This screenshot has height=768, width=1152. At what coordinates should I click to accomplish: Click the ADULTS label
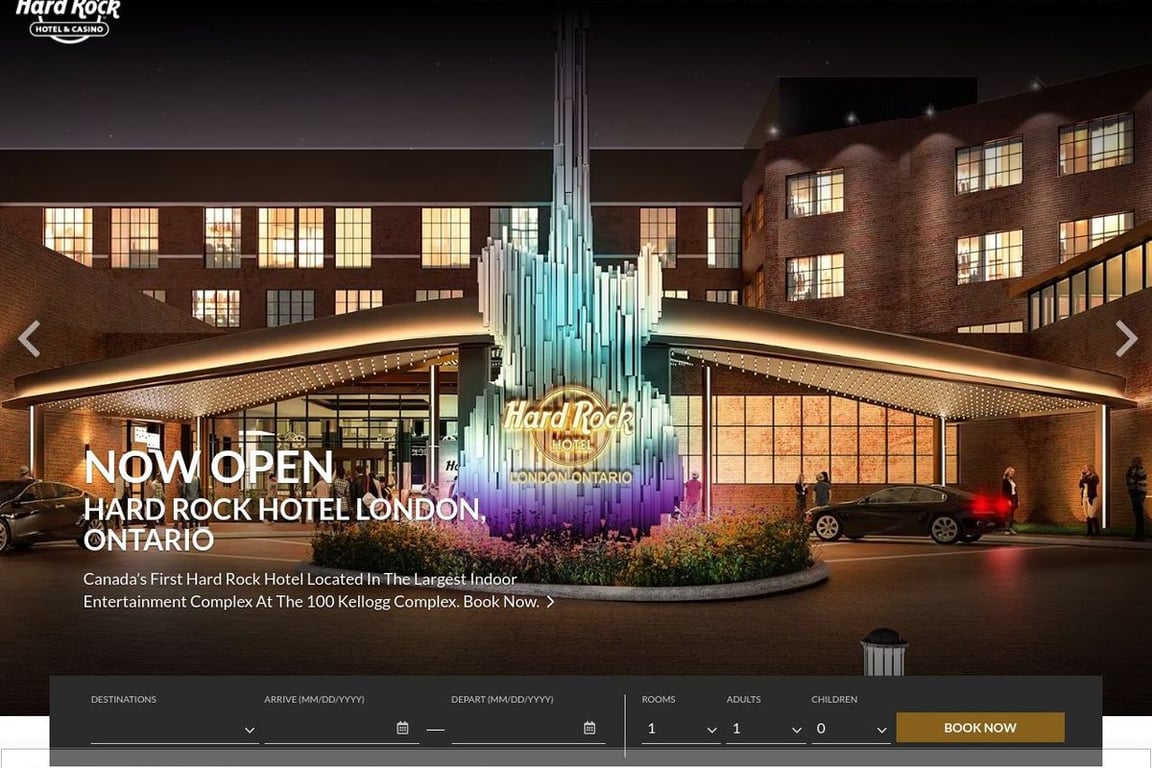[744, 700]
